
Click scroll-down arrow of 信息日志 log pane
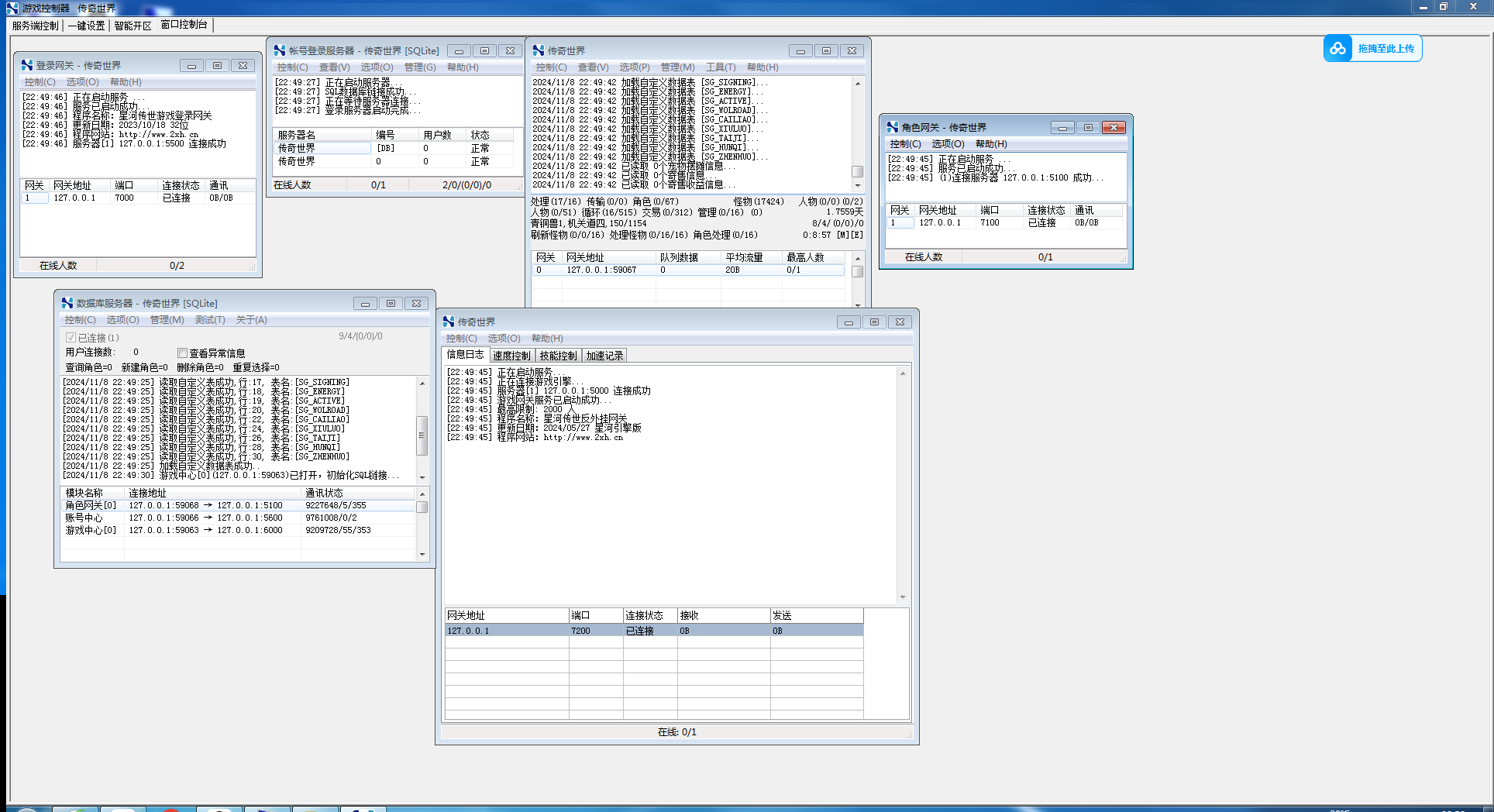[903, 597]
